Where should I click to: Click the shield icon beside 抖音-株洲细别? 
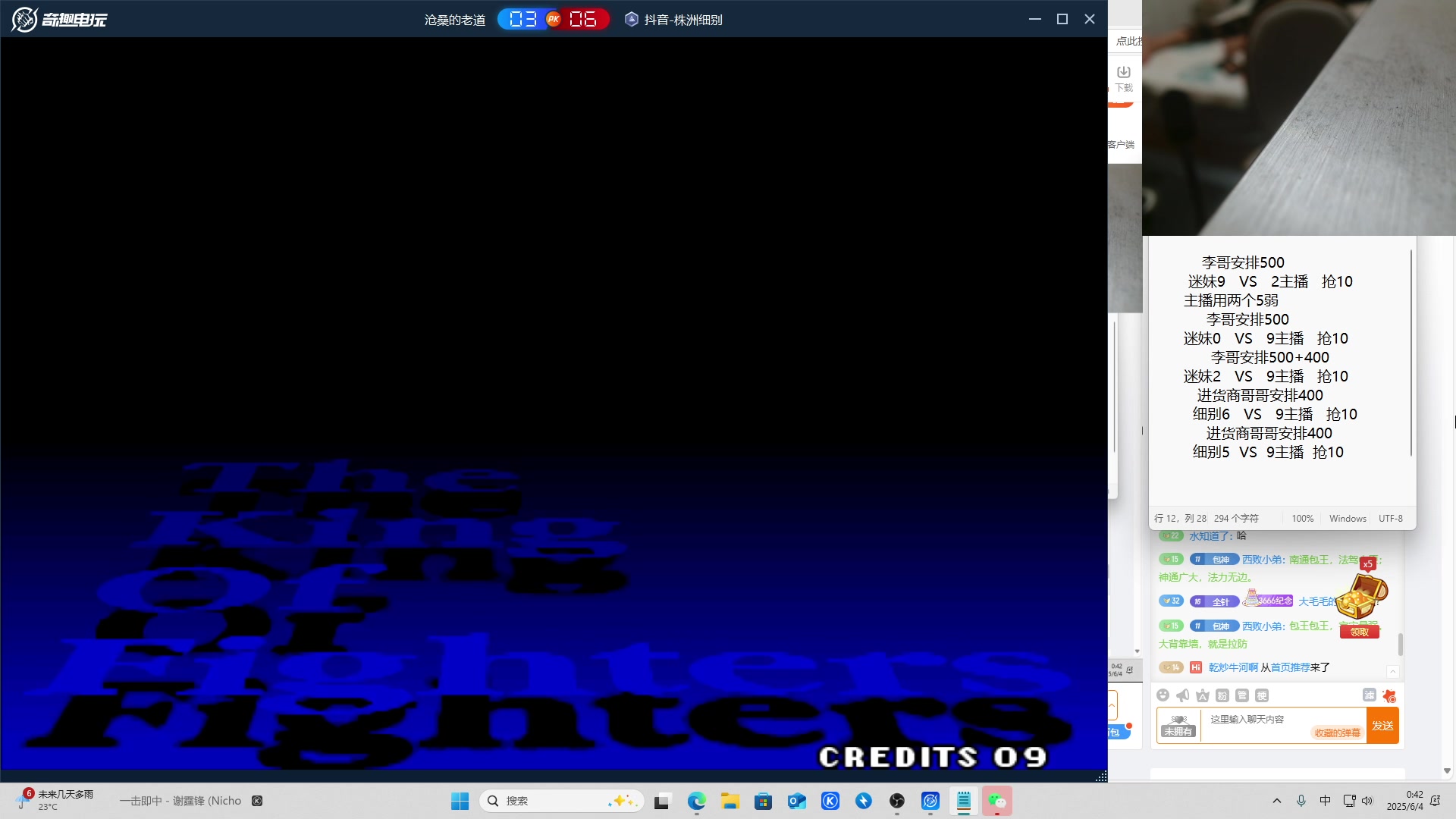click(632, 19)
